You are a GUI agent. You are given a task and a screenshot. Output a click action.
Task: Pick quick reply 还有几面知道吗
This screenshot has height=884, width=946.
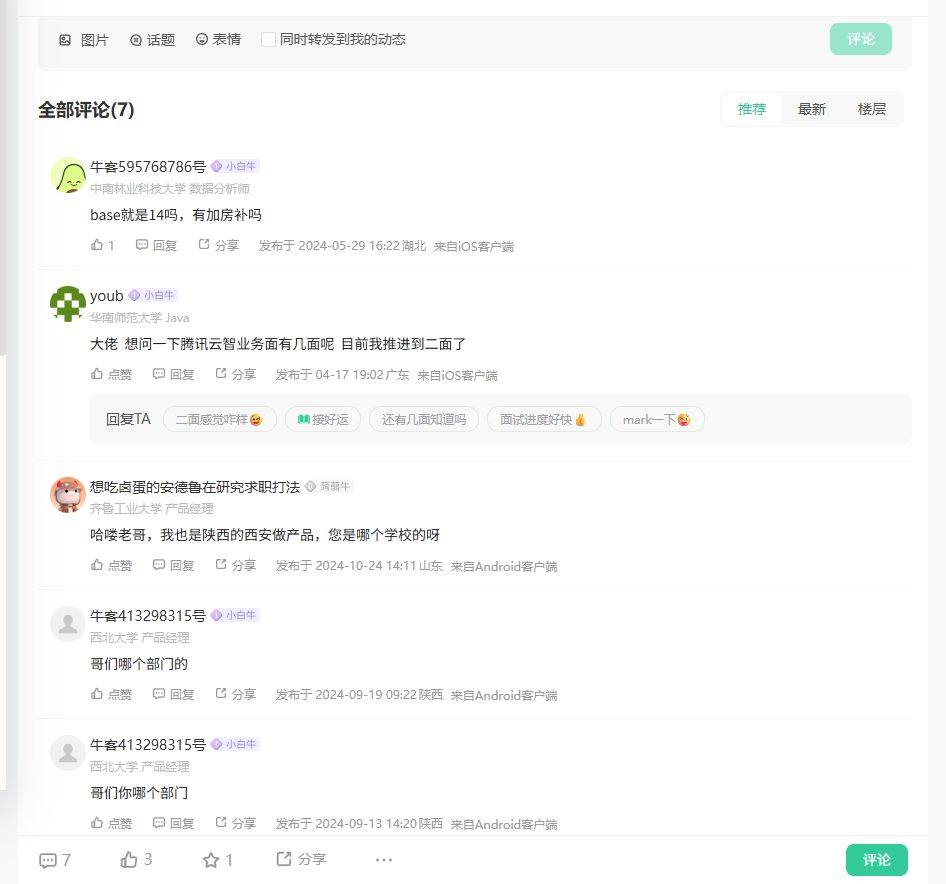pos(424,419)
